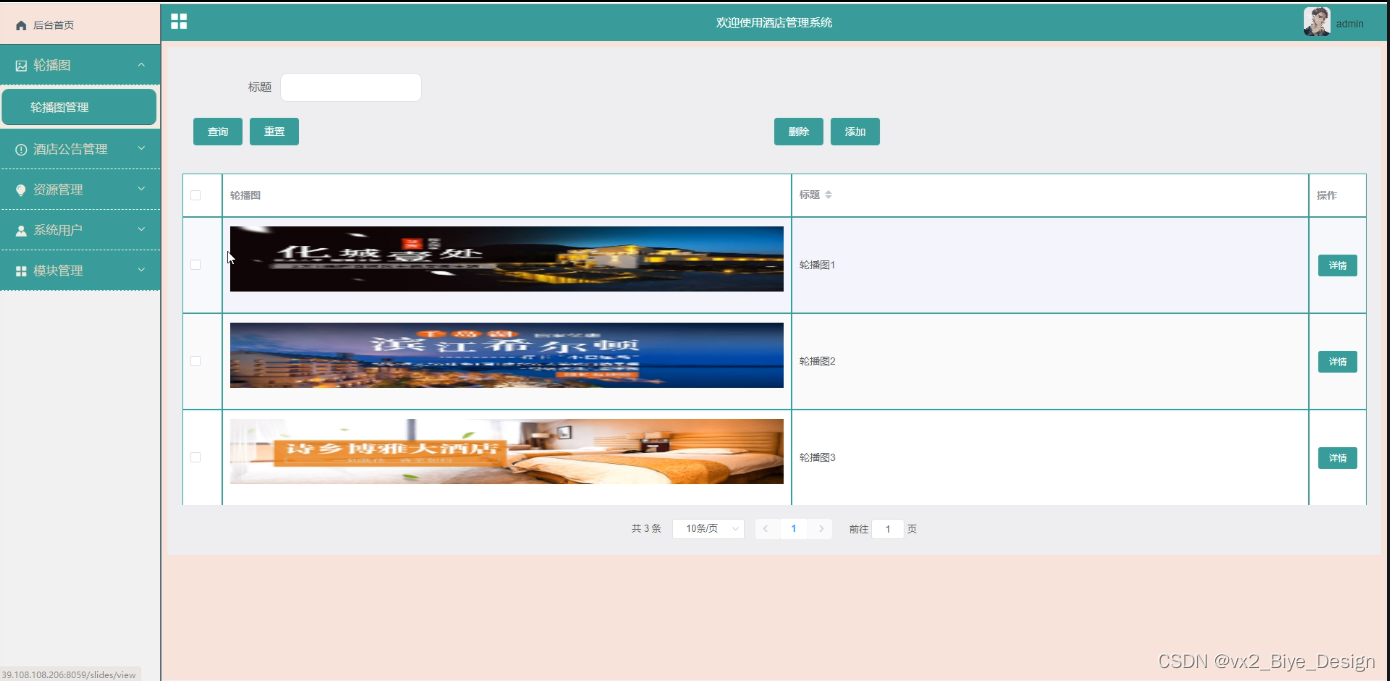Open the 后台首页 menu item
1390x681 pixels.
tap(80, 25)
